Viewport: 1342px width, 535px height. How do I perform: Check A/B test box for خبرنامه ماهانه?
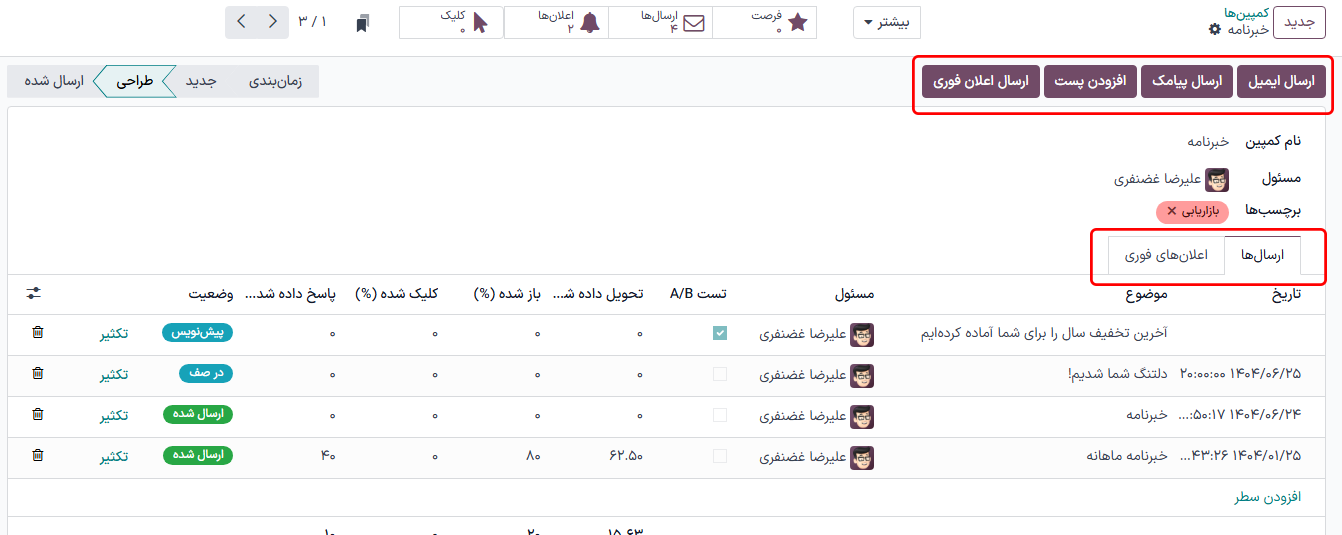[x=720, y=457]
